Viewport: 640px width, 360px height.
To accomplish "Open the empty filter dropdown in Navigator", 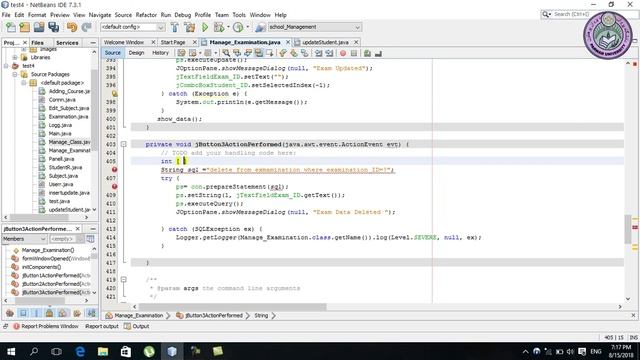I will pos(67,239).
